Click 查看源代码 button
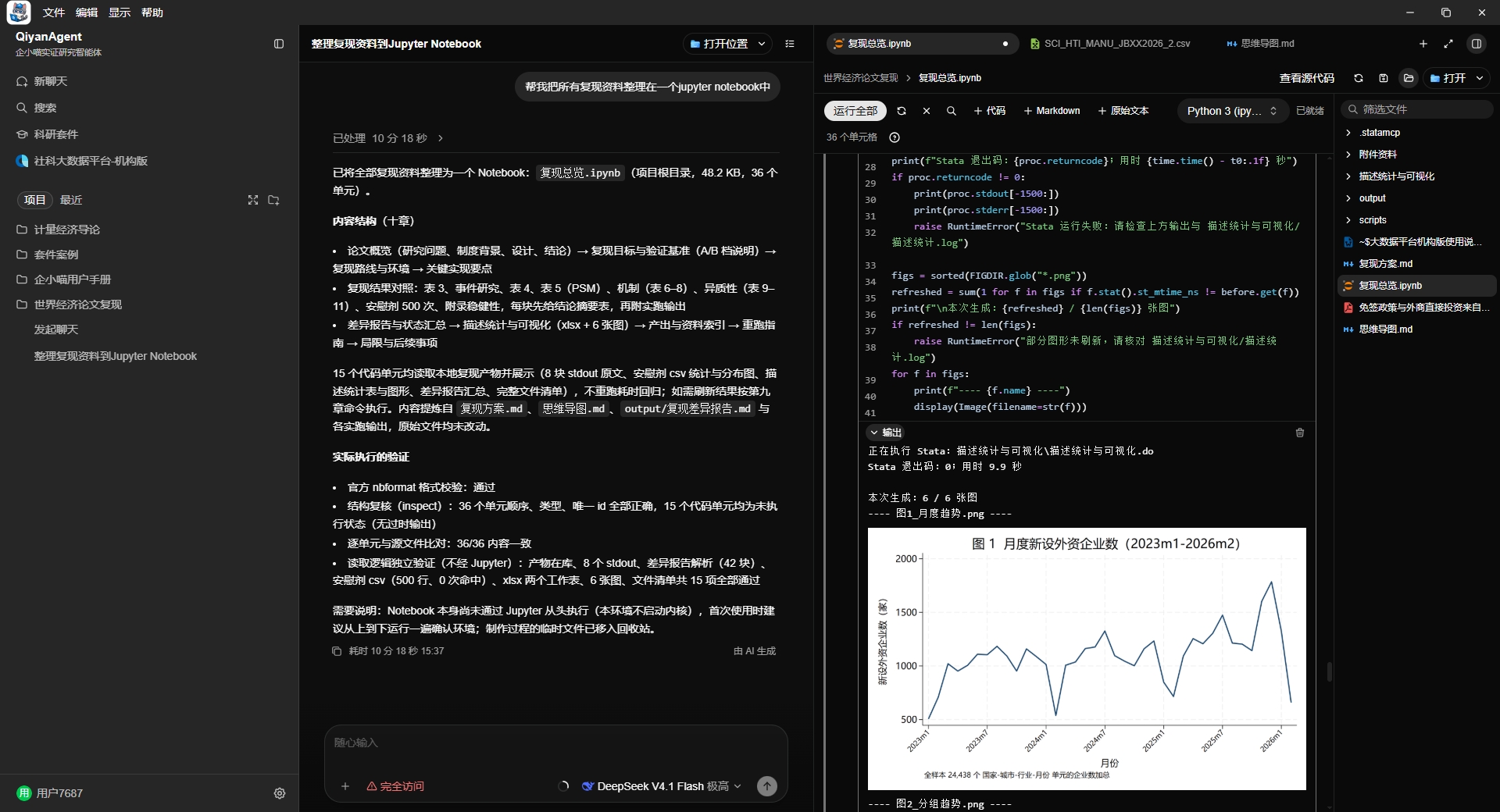This screenshot has height=812, width=1500. click(1307, 78)
